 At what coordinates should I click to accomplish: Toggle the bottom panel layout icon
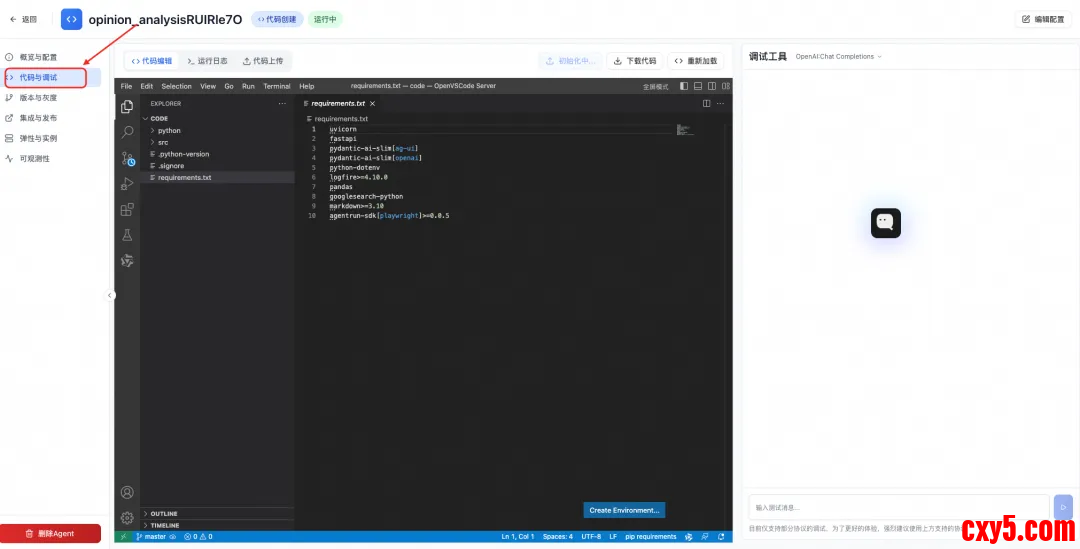tap(698, 87)
